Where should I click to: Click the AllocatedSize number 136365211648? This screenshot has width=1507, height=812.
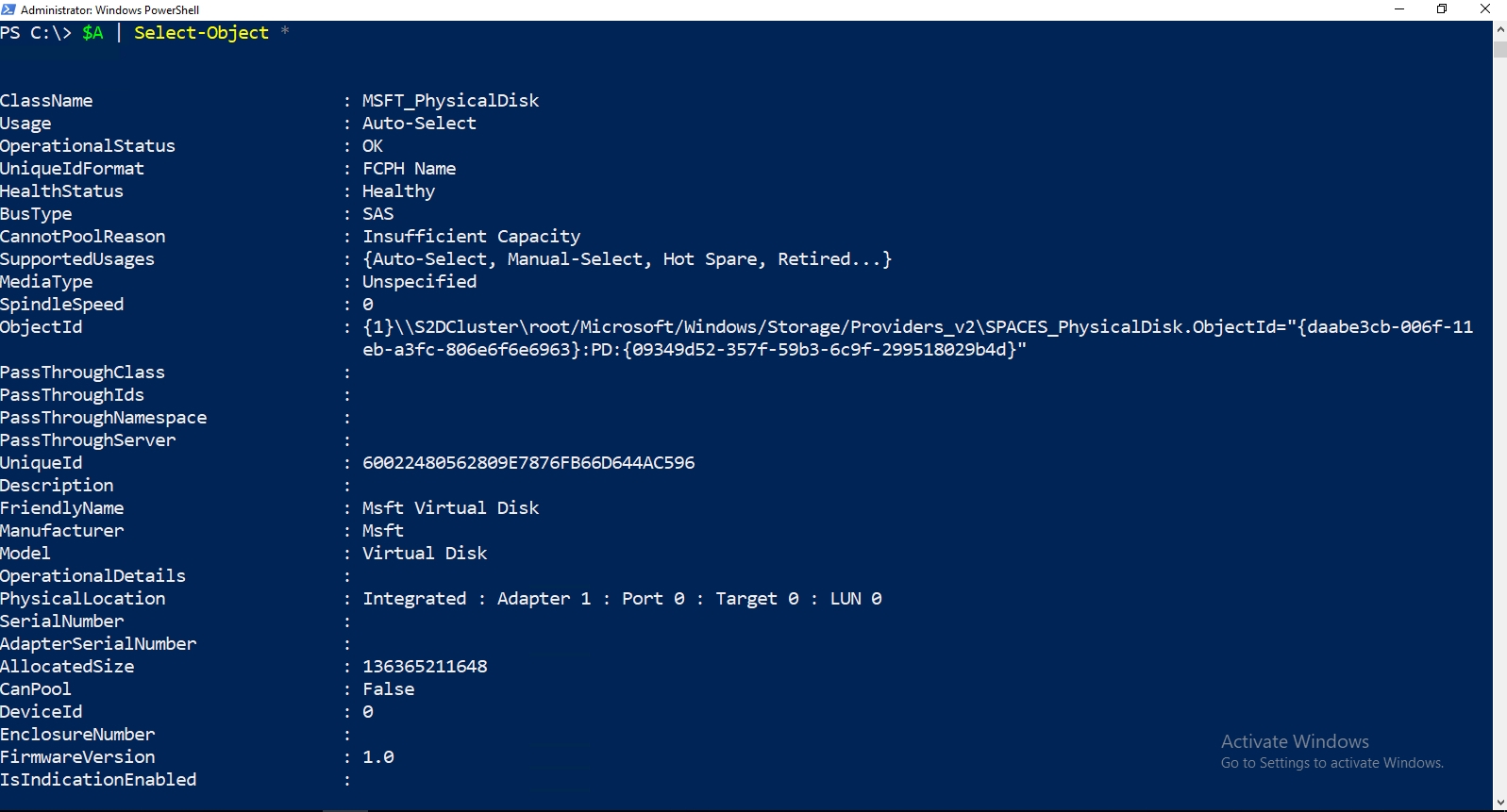[425, 667]
